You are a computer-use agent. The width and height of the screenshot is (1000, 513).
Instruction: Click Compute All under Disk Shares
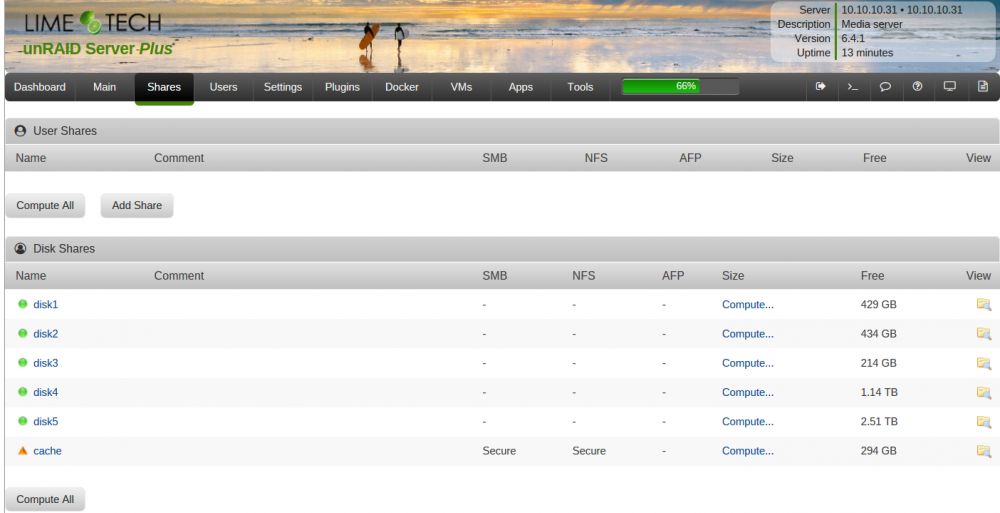[45, 500]
